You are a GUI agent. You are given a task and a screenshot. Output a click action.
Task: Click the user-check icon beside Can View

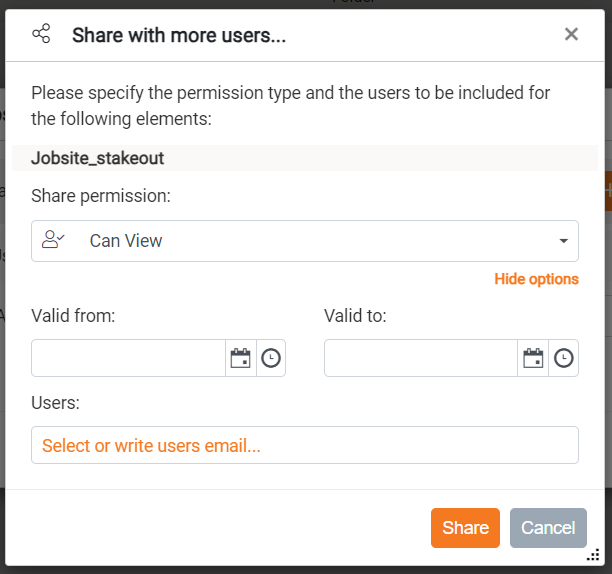coord(53,240)
